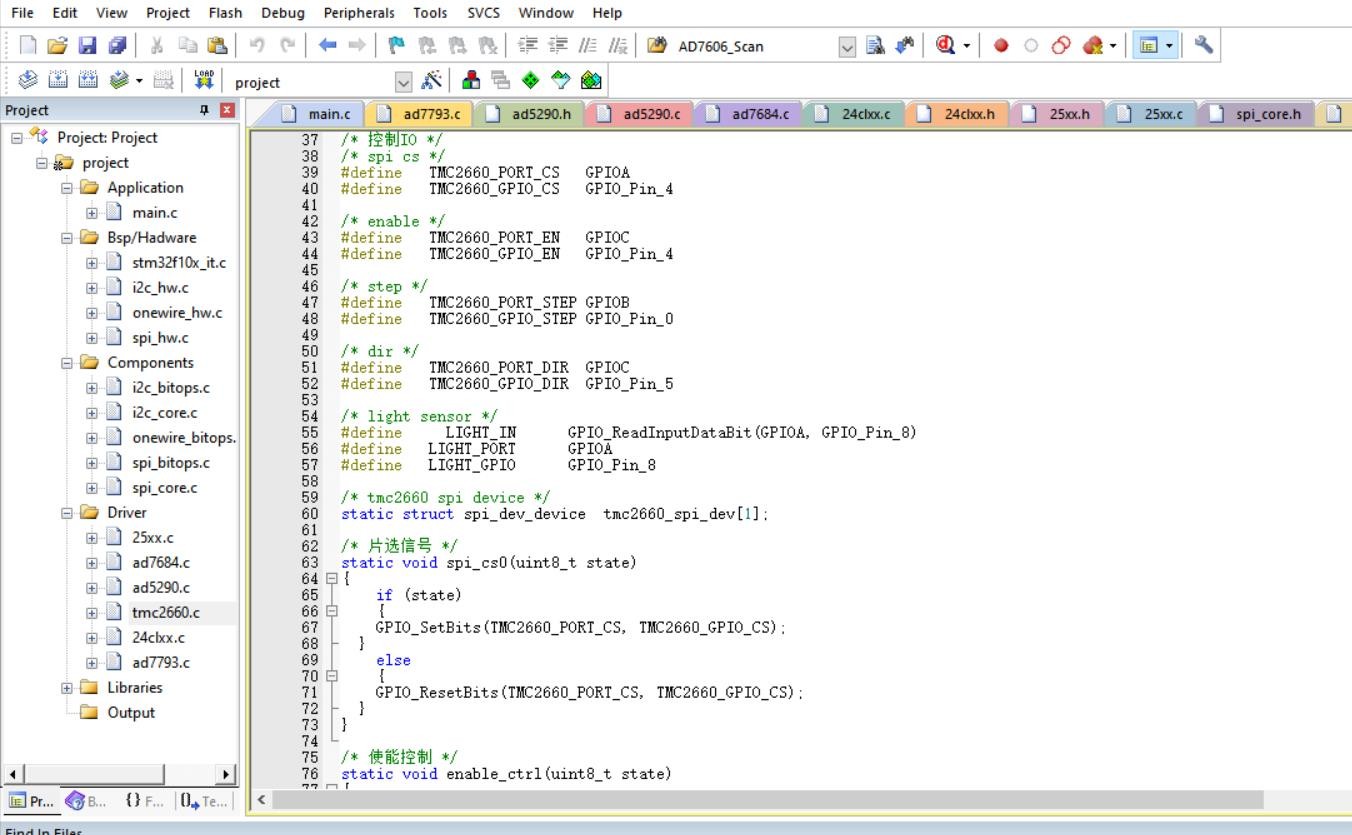The height and width of the screenshot is (835, 1352).
Task: Launch Pack Installer icon
Action: point(591,81)
